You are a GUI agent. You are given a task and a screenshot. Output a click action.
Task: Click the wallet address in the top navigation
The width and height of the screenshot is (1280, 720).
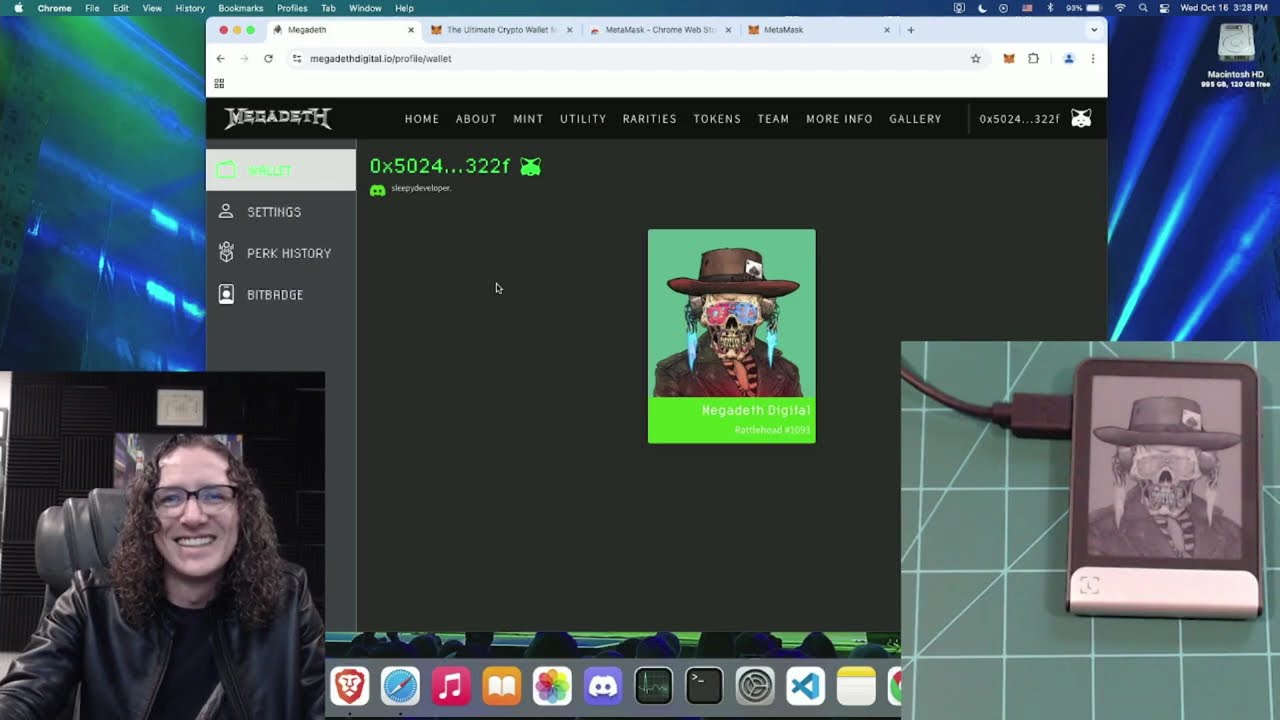[1019, 119]
